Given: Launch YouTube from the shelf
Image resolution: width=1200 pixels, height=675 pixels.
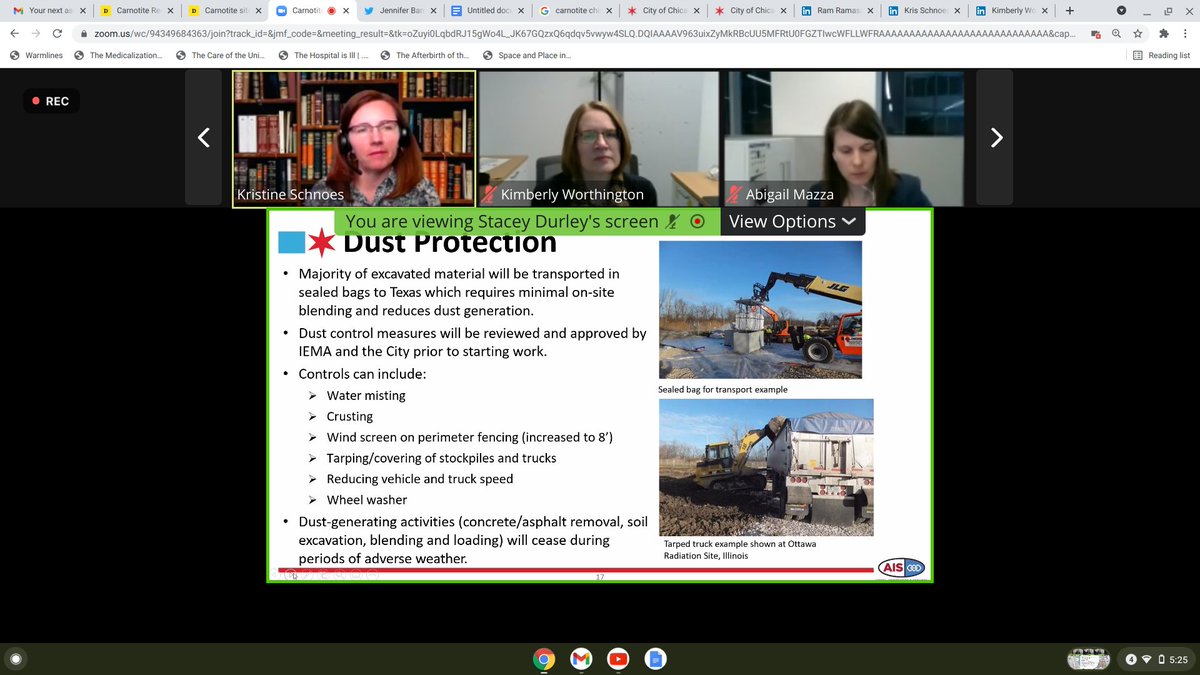Looking at the screenshot, I should (618, 659).
